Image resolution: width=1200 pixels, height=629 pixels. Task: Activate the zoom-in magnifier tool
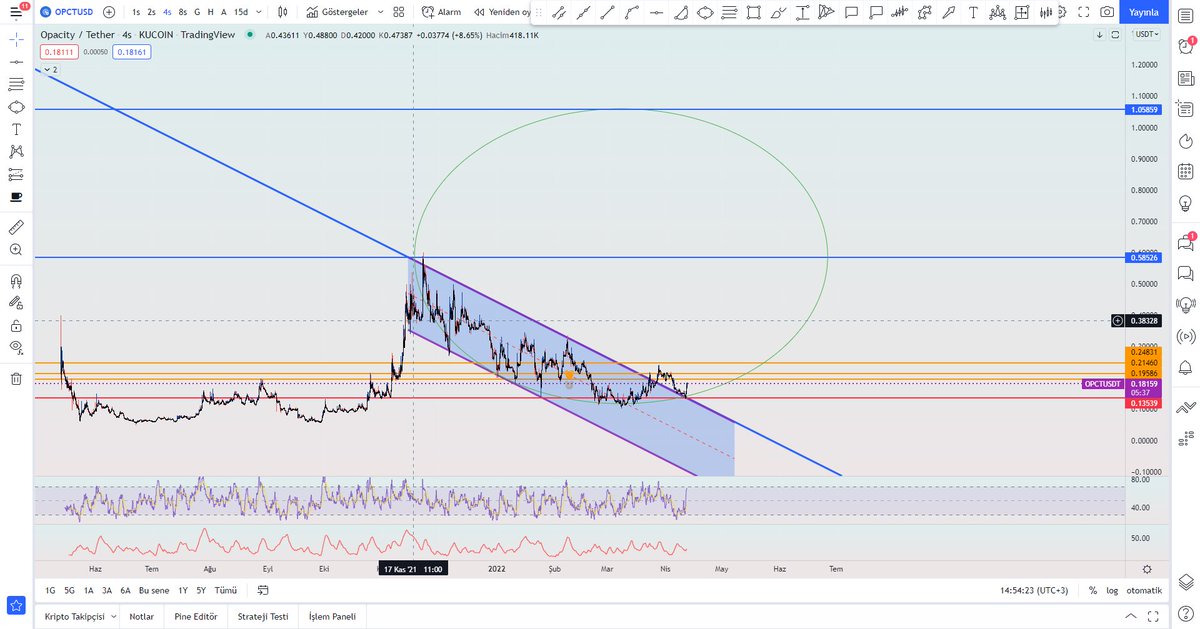16,250
